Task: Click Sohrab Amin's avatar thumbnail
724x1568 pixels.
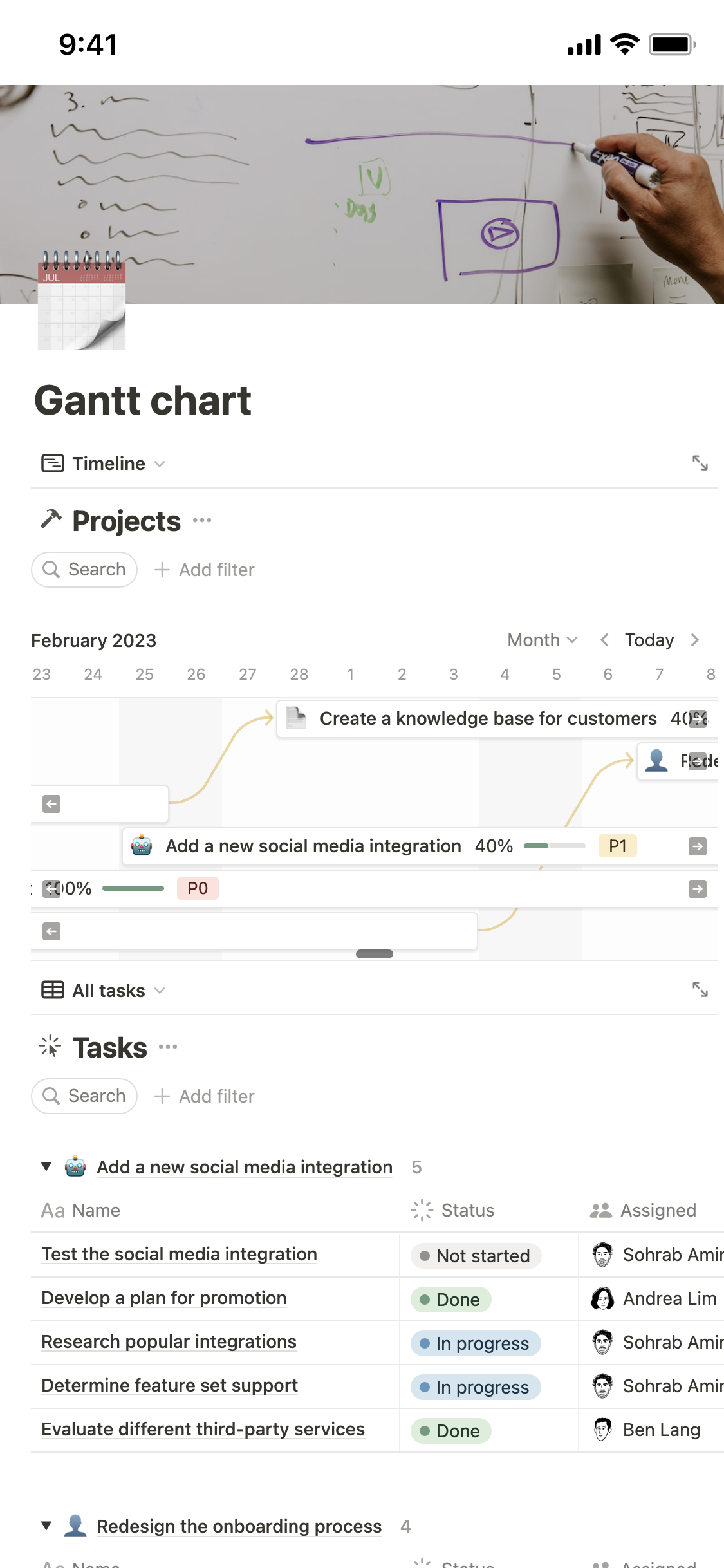Action: [x=602, y=1255]
